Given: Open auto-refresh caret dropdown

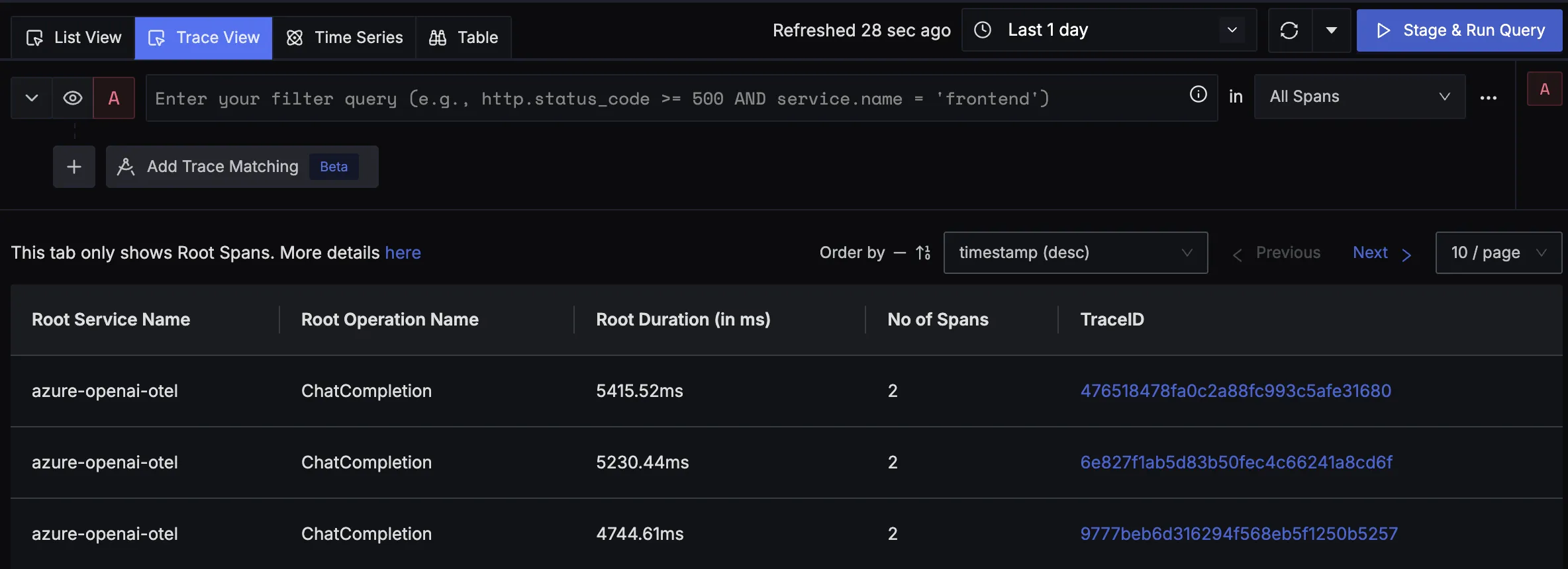Looking at the screenshot, I should pos(1331,30).
